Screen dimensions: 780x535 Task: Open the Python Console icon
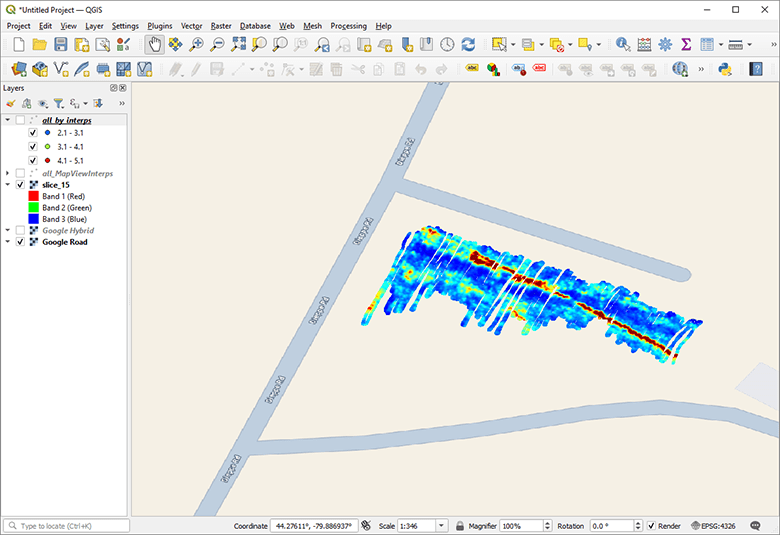coord(727,69)
